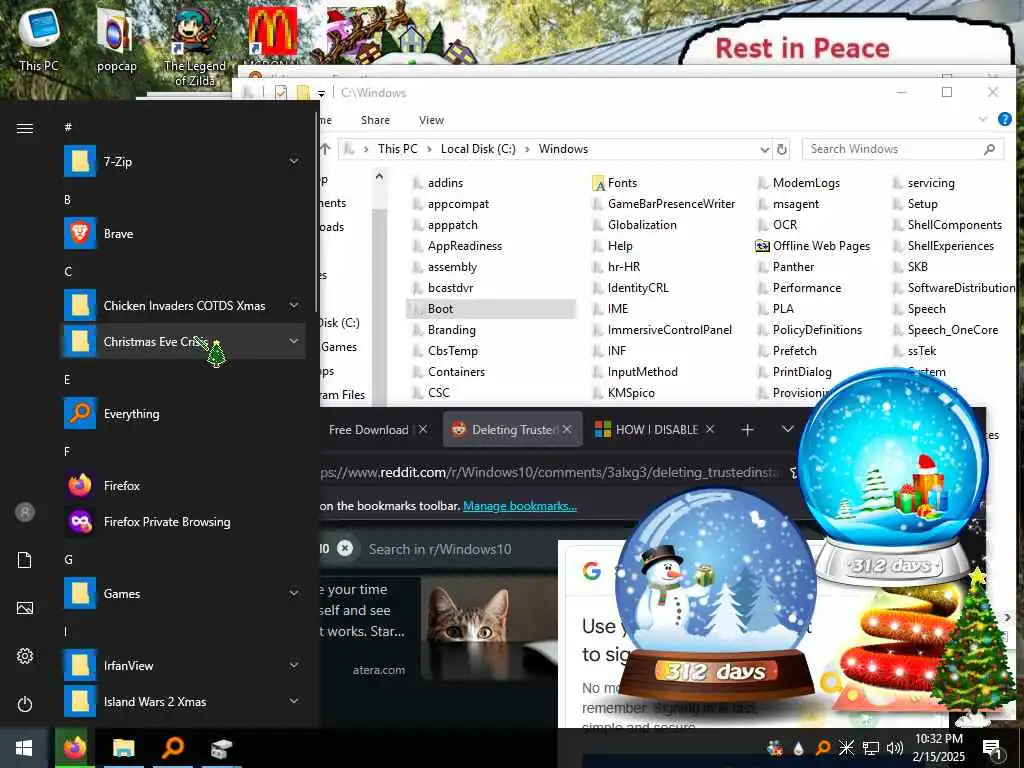Expand Island Wars 2 Xmas chevron
The height and width of the screenshot is (768, 1024).
coord(294,701)
